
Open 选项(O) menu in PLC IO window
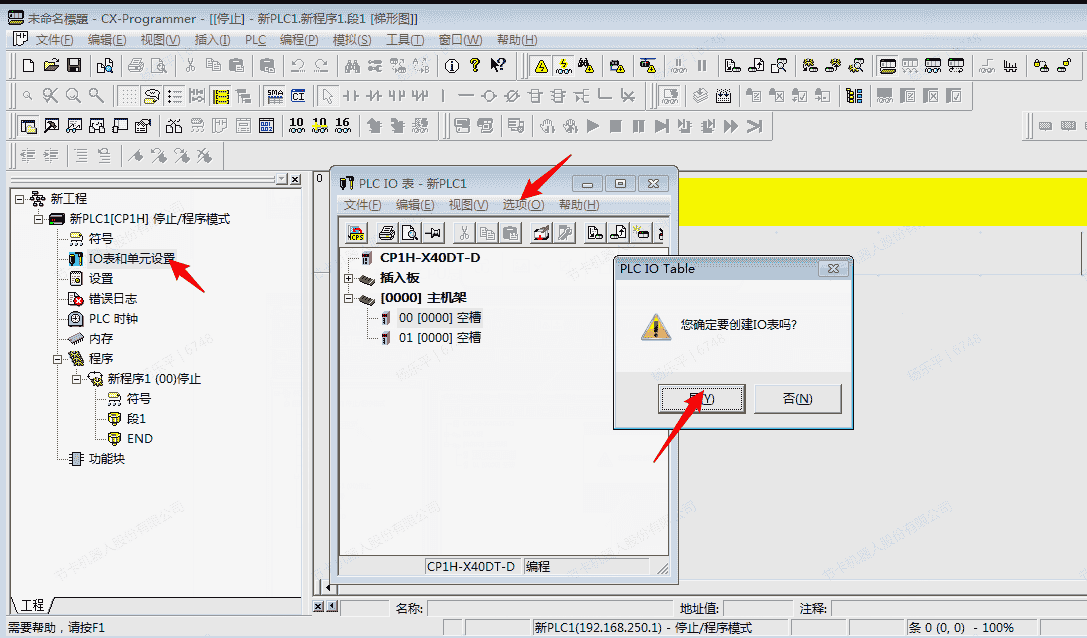click(523, 204)
